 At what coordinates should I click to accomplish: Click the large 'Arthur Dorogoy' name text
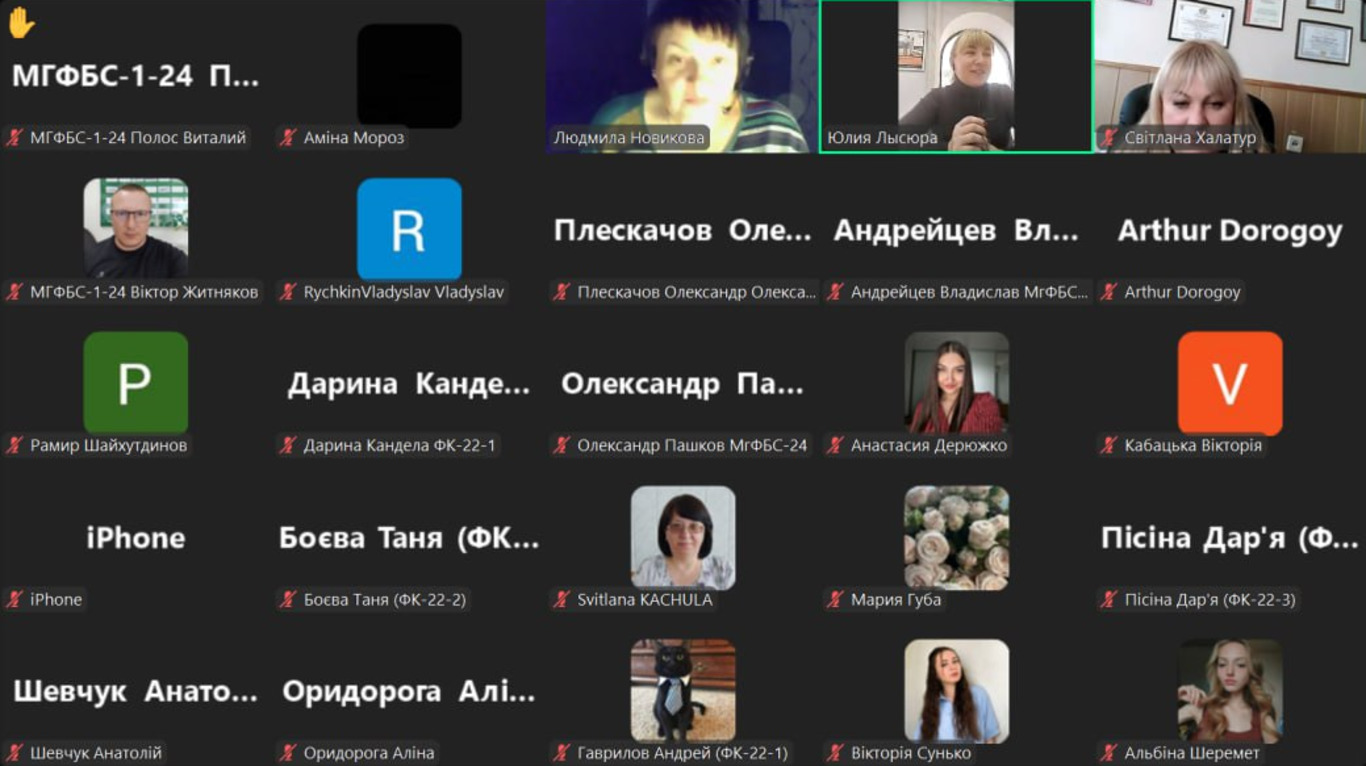coord(1230,231)
